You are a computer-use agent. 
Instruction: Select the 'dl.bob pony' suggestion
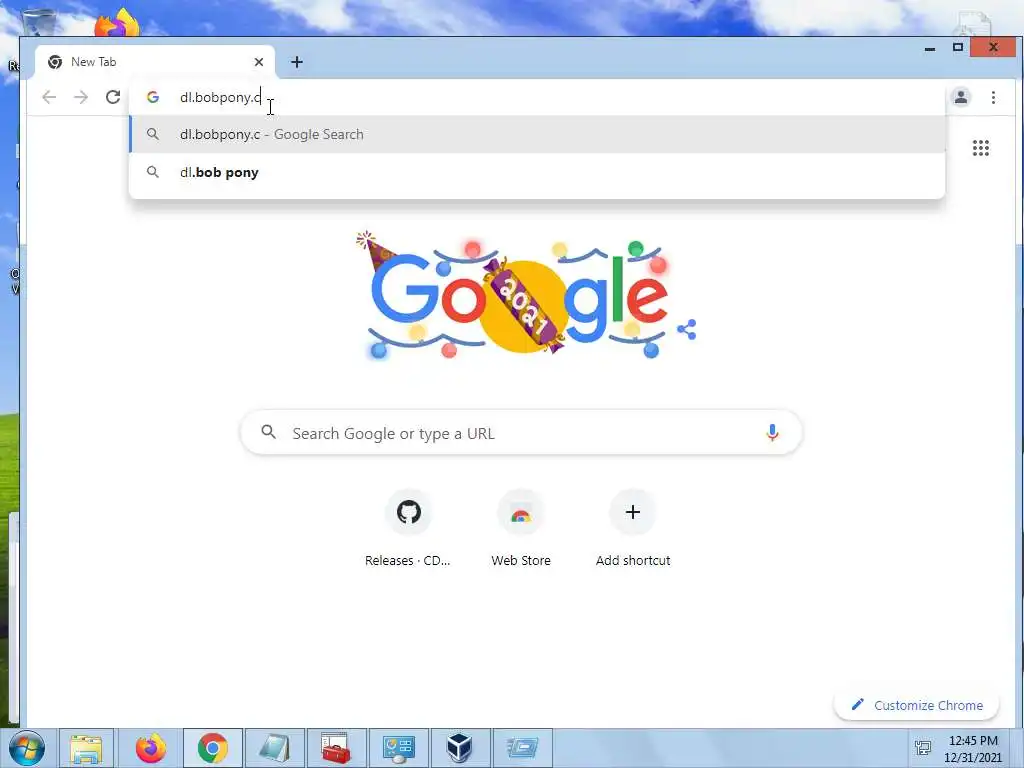tap(537, 172)
